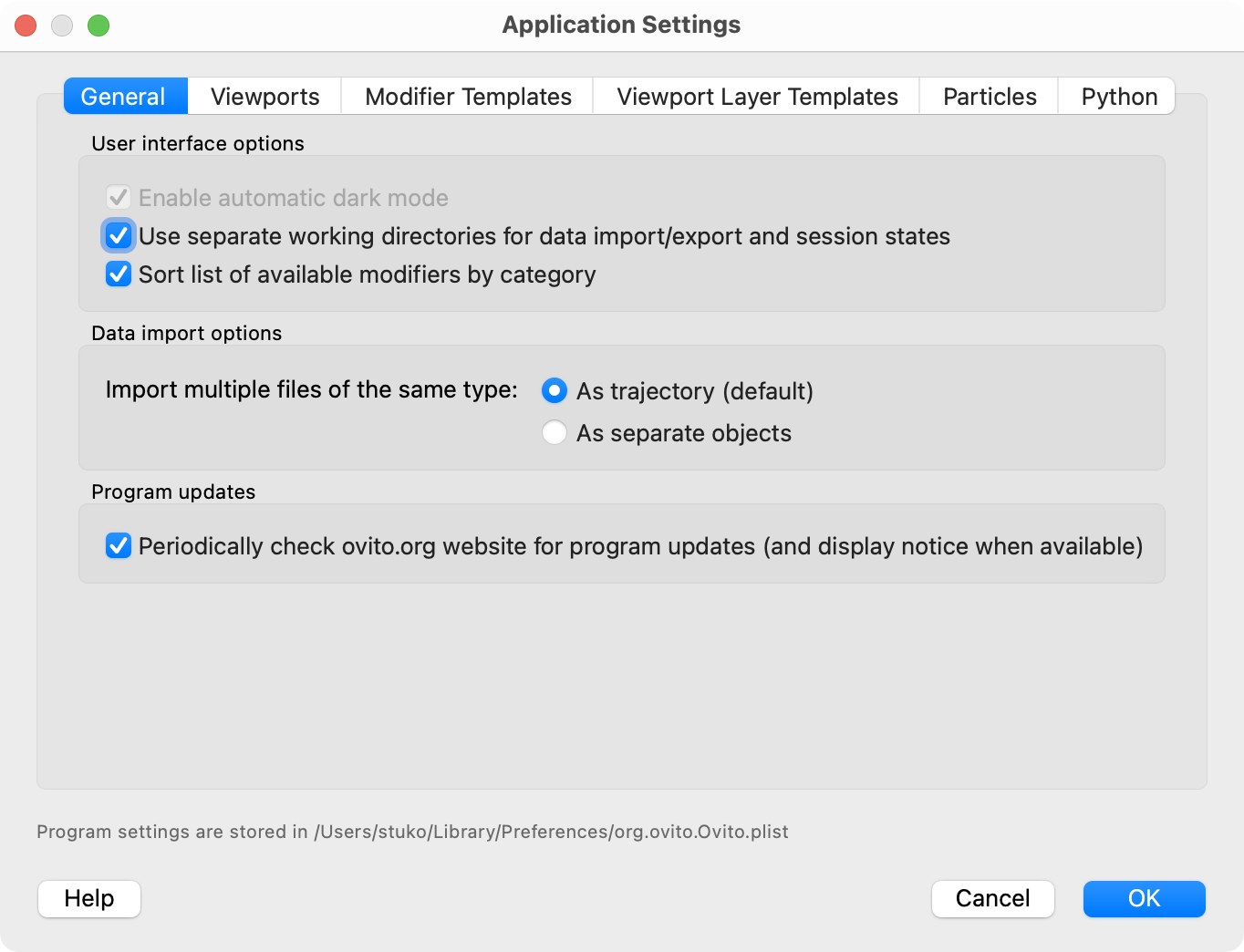Uncheck Use separate working directories option

click(x=119, y=236)
